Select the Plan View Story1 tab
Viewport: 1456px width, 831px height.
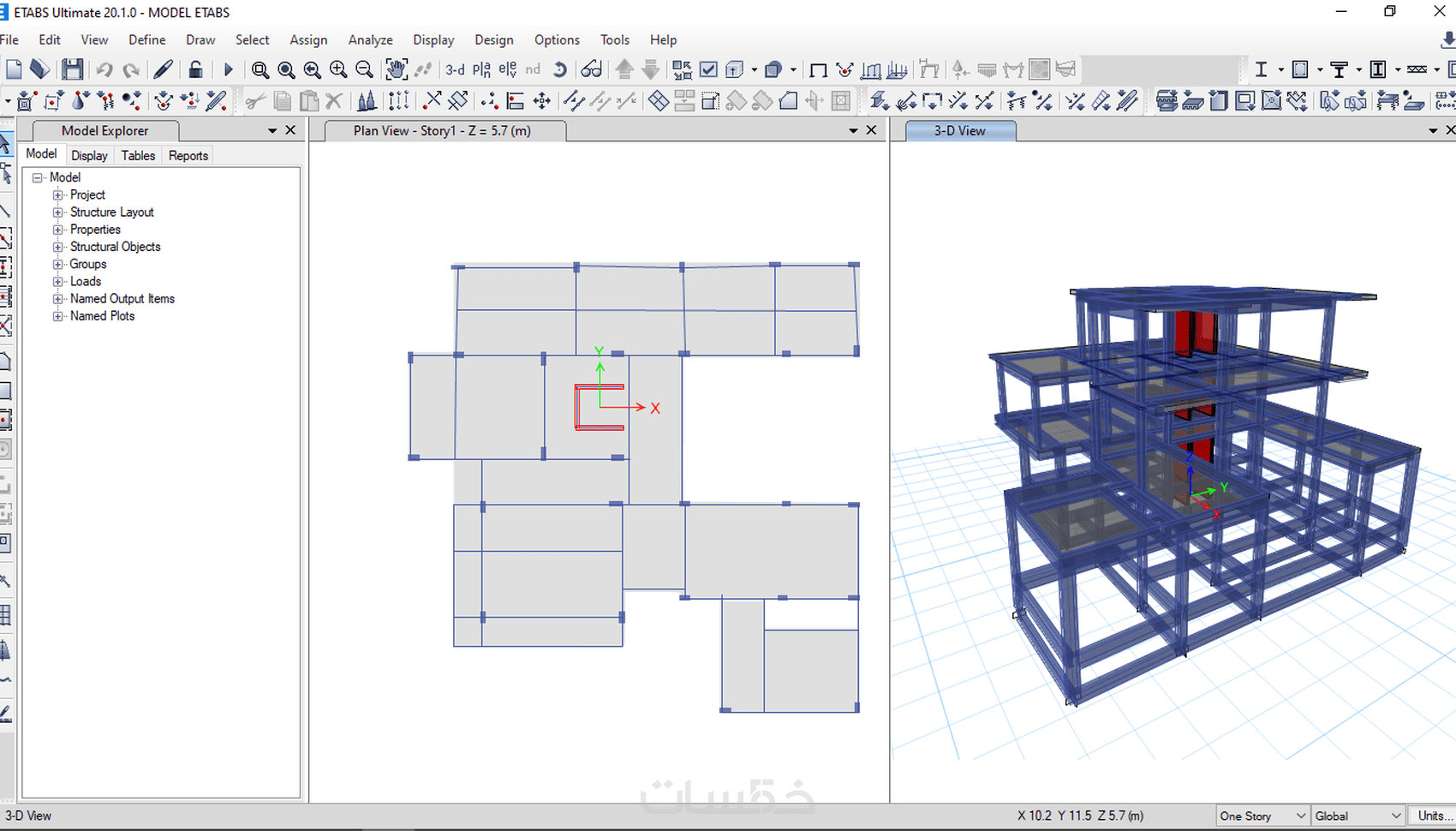tap(443, 131)
